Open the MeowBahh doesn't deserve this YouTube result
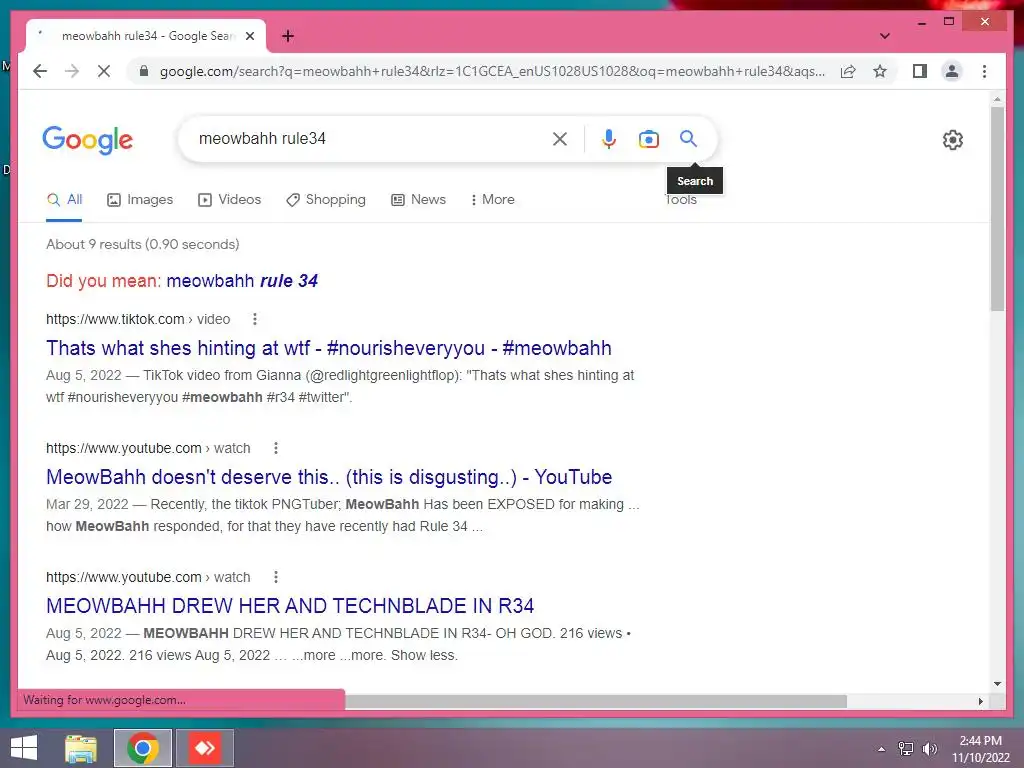The width and height of the screenshot is (1024, 768). click(328, 477)
